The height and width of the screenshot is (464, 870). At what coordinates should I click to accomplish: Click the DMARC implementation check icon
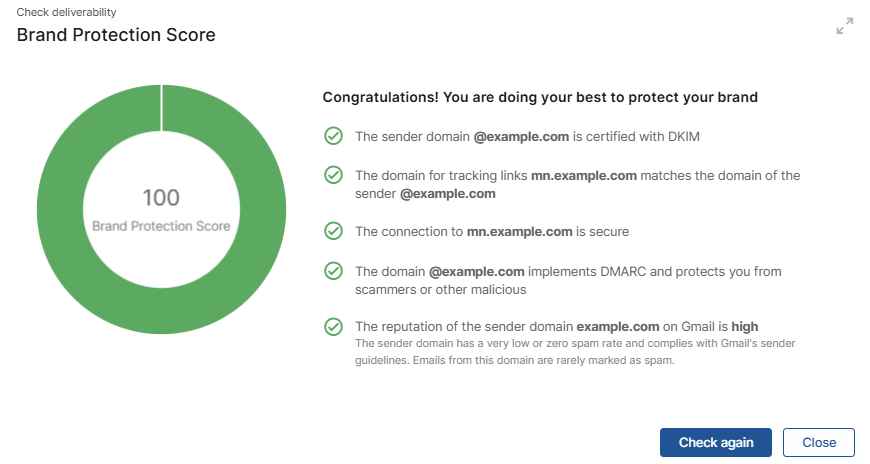pyautogui.click(x=333, y=271)
